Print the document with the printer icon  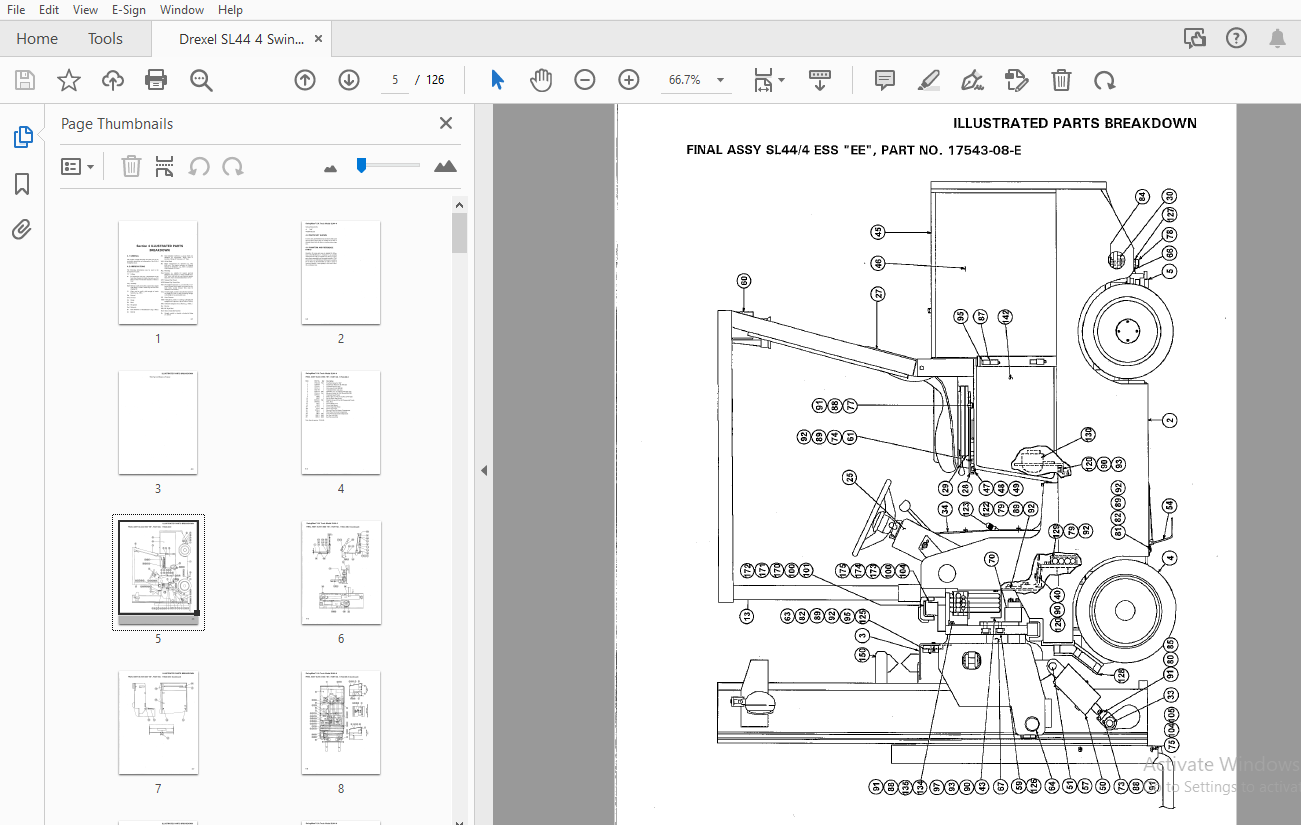(156, 80)
